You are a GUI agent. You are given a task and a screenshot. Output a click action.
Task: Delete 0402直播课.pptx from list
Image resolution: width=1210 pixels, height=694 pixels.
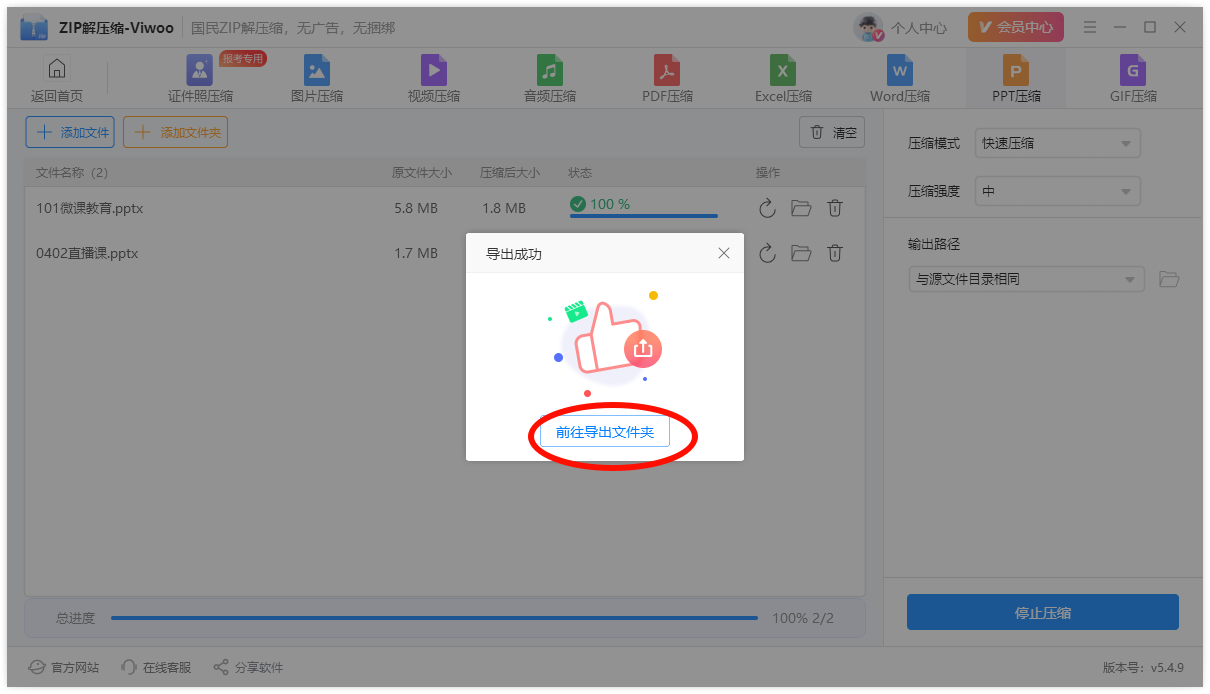pos(835,253)
